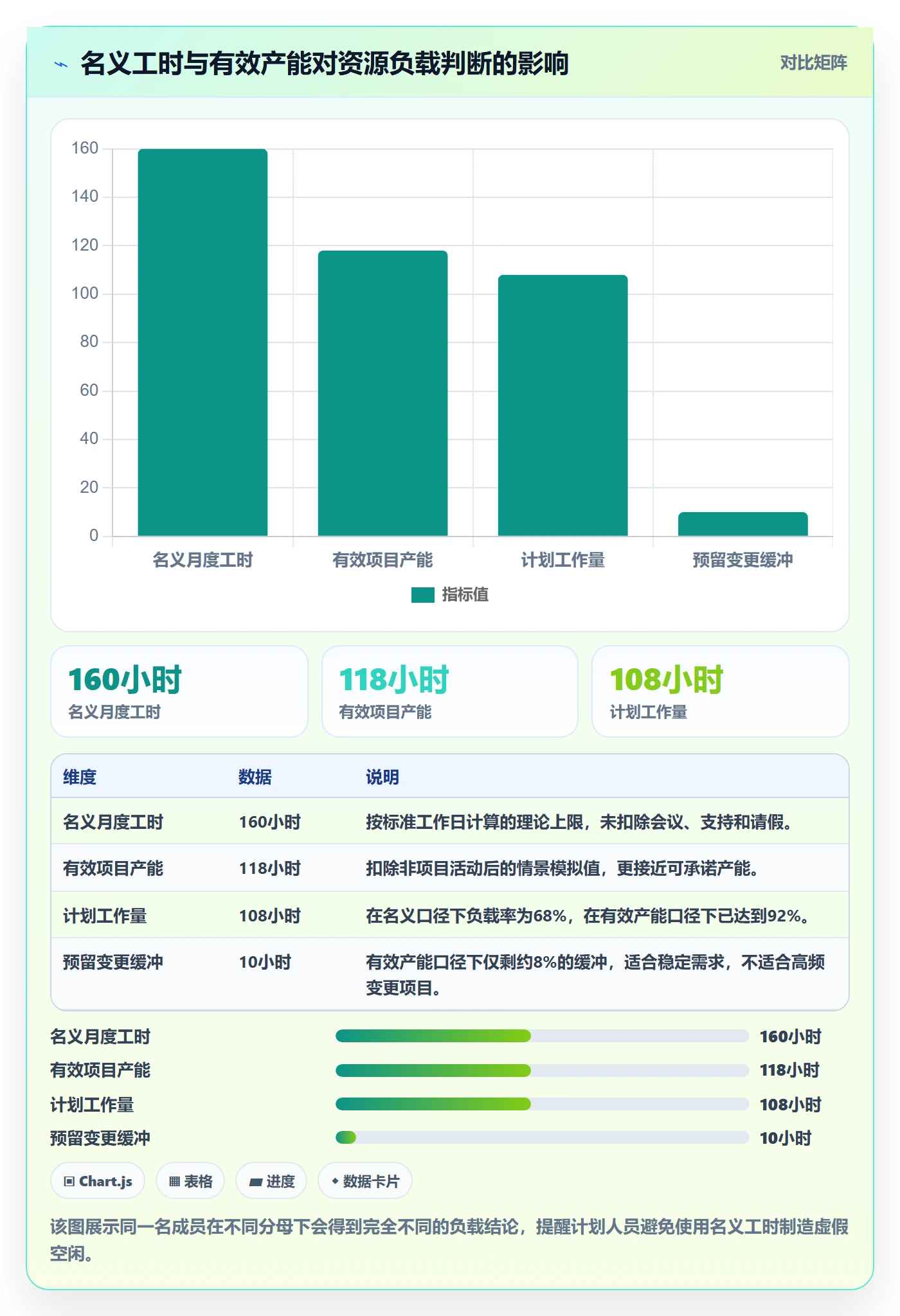This screenshot has height=1316, width=900.
Task: Click the 名义月度工时 progress bar
Action: point(543,1036)
